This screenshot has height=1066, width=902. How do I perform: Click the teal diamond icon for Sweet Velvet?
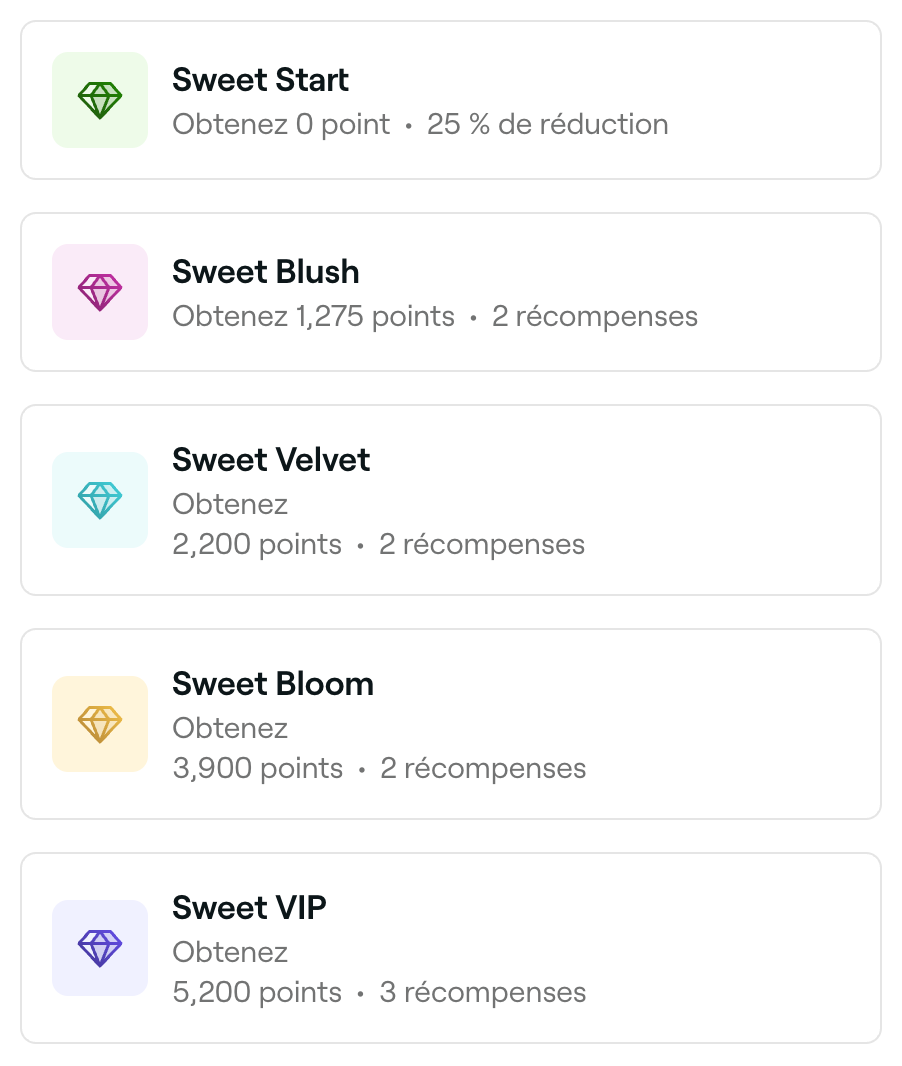(100, 500)
